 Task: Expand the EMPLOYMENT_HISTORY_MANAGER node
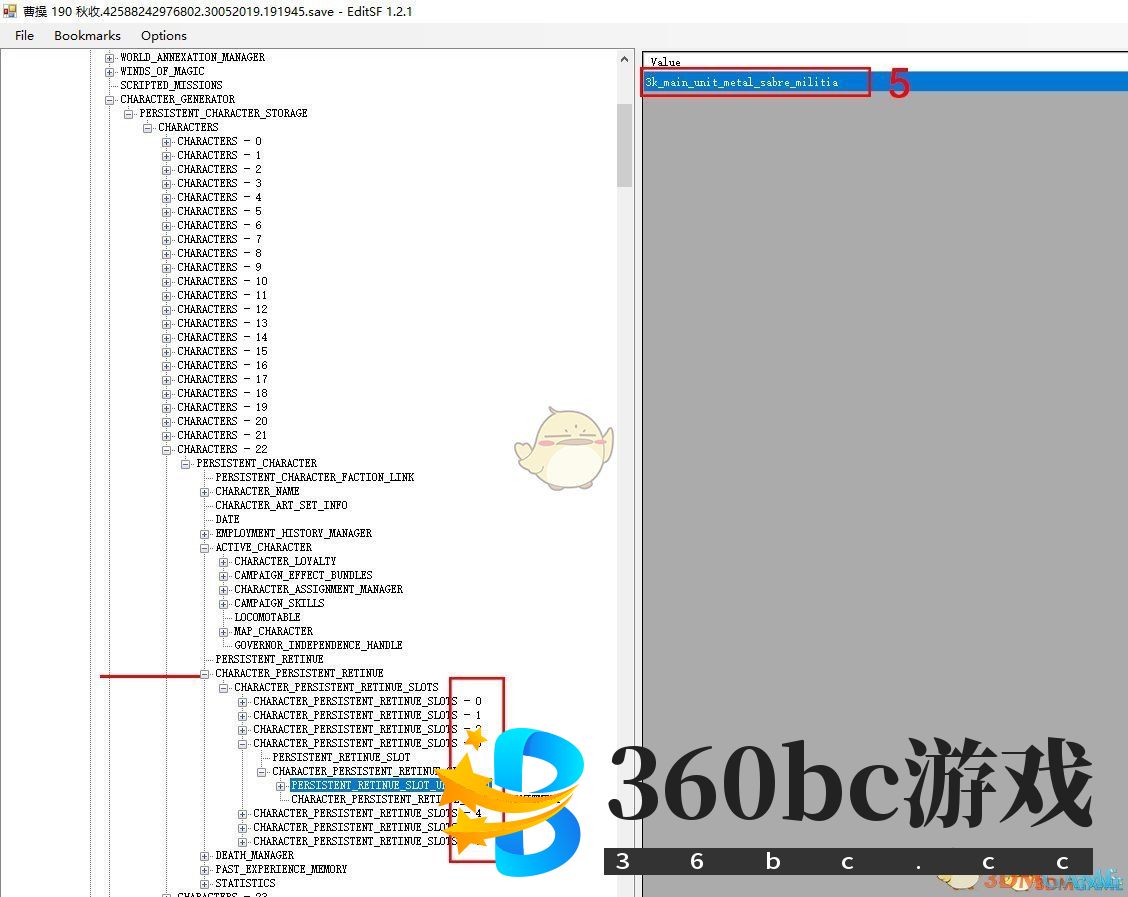tap(205, 534)
